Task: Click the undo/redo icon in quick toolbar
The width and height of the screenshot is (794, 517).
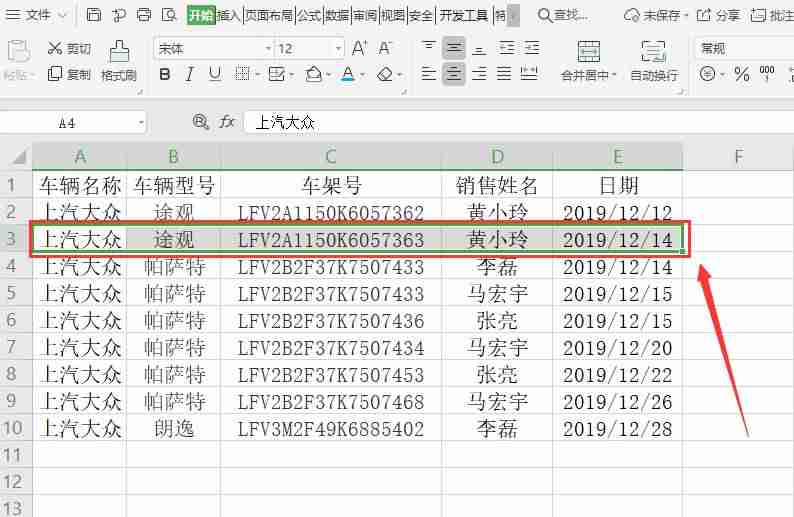Action: pyautogui.click(x=119, y=15)
